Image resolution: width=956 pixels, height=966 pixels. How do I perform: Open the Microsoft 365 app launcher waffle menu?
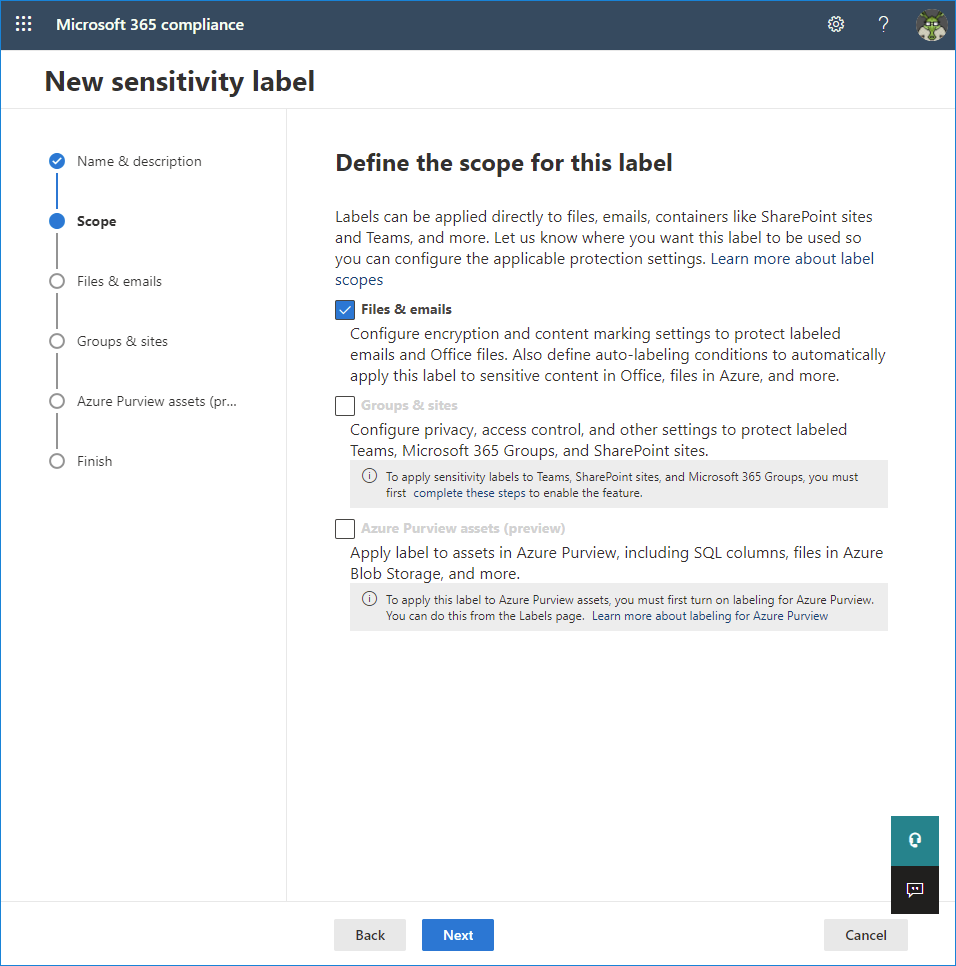(23, 24)
